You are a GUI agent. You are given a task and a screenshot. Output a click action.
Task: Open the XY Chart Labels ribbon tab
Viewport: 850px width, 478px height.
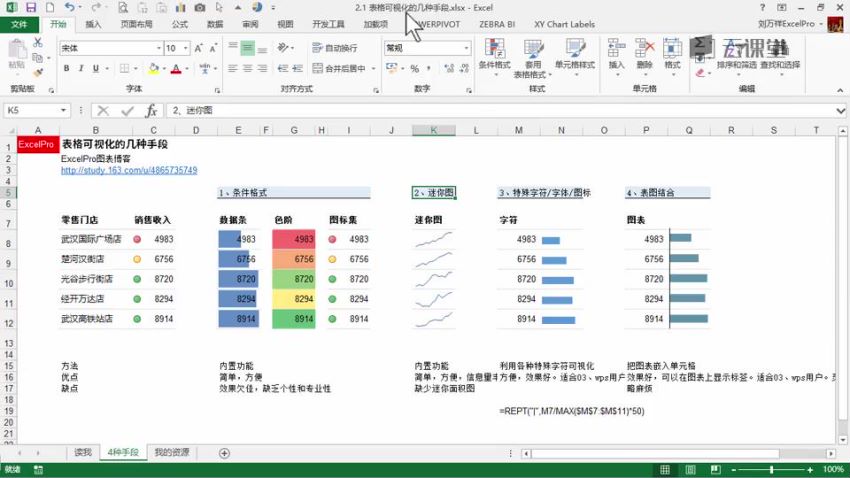564,24
